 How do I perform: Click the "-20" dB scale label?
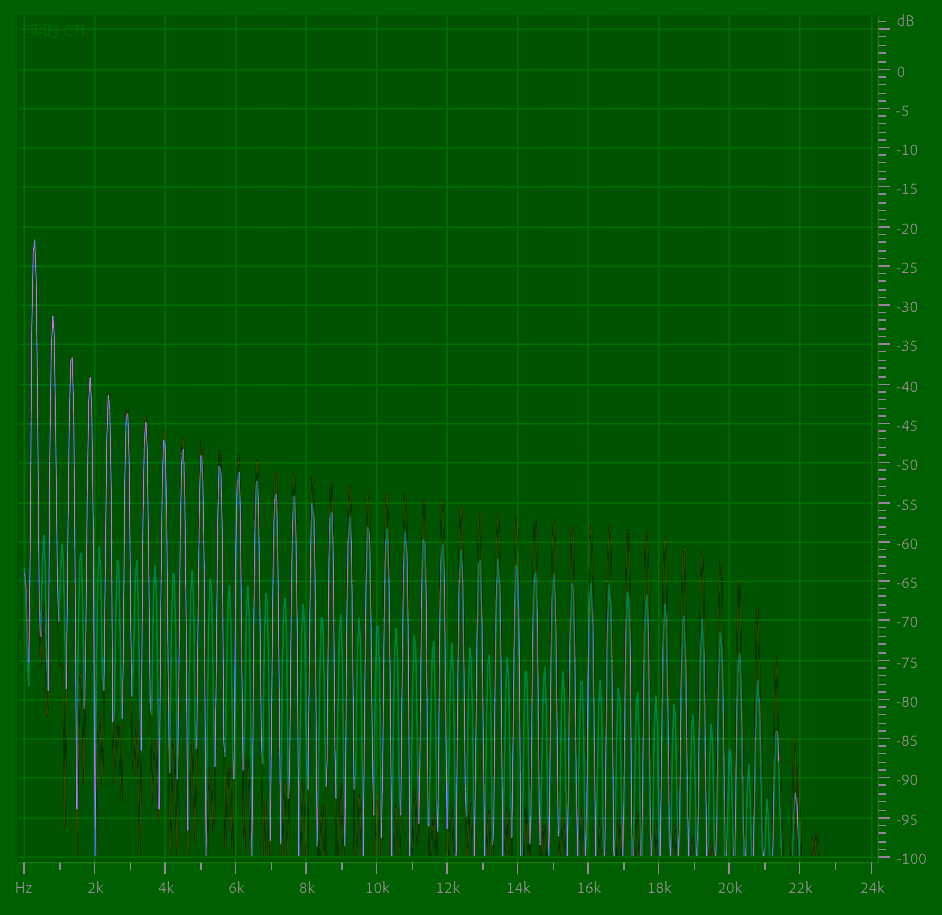(907, 230)
